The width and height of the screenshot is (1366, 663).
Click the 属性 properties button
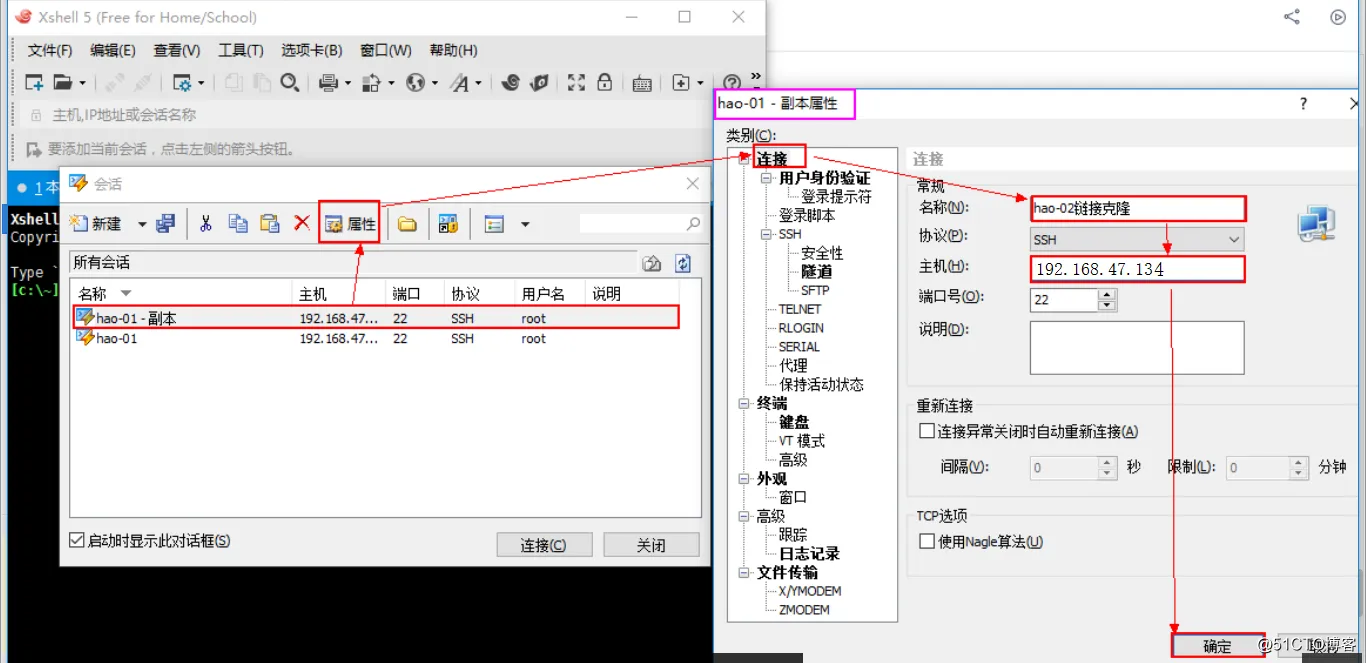[x=350, y=224]
